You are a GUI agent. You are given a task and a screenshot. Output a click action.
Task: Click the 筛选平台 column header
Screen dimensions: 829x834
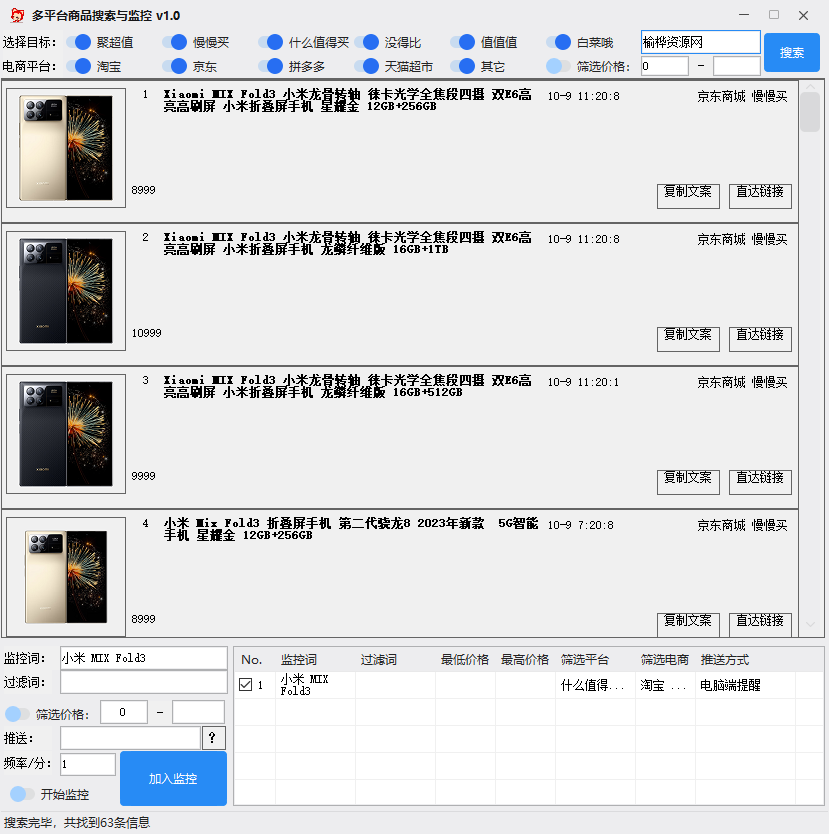click(585, 660)
